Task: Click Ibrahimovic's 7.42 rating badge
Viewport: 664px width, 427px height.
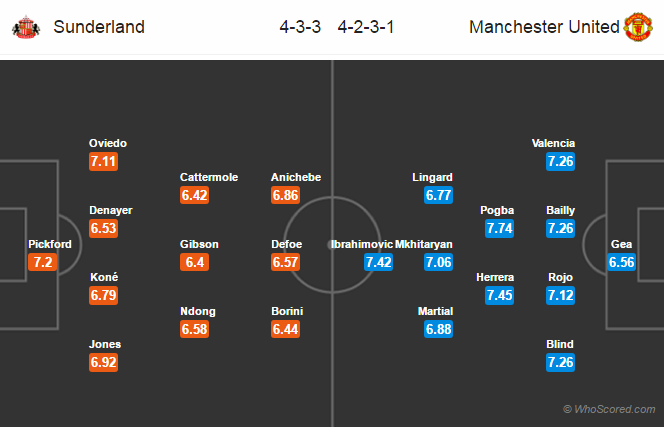Action: pos(379,262)
